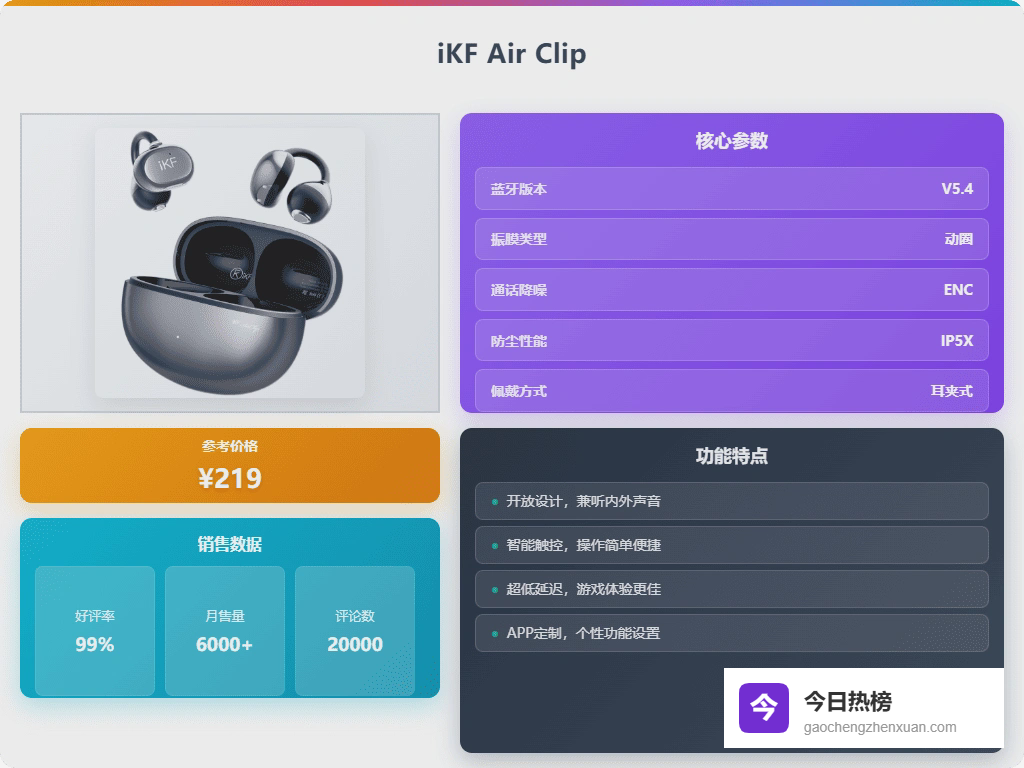Click the 核心参数 section heading

[x=731, y=141]
